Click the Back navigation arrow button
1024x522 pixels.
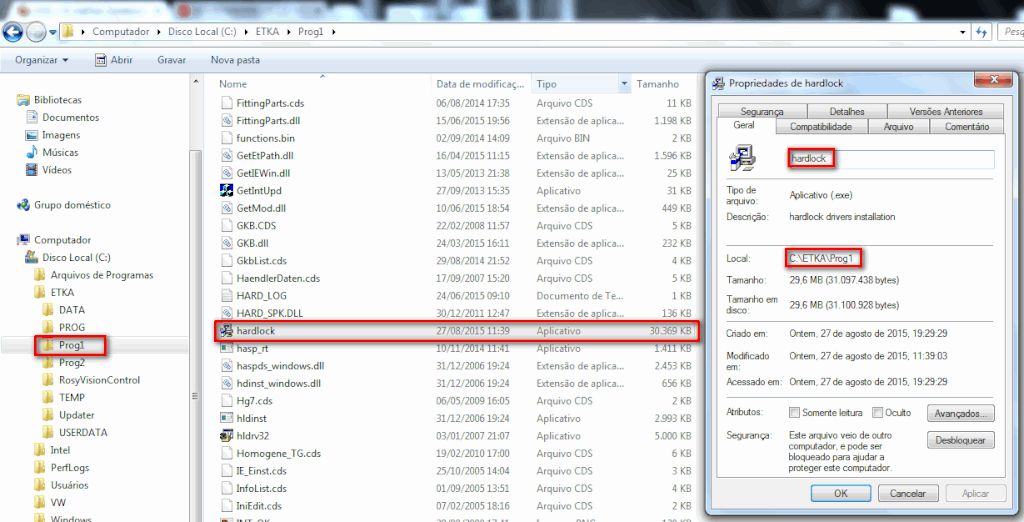[x=14, y=31]
